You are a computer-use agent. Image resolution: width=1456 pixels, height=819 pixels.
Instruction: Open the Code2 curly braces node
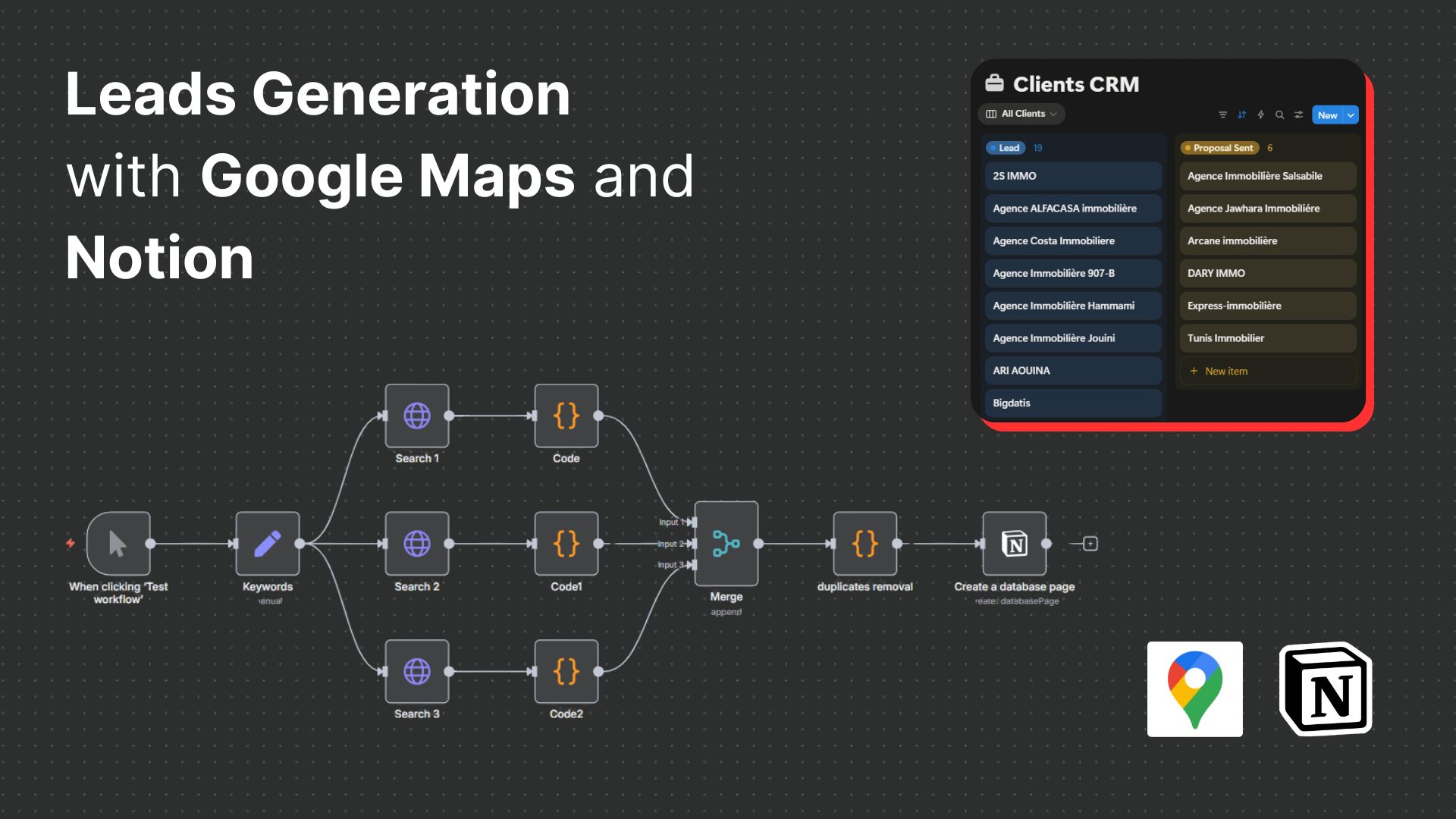(x=566, y=671)
